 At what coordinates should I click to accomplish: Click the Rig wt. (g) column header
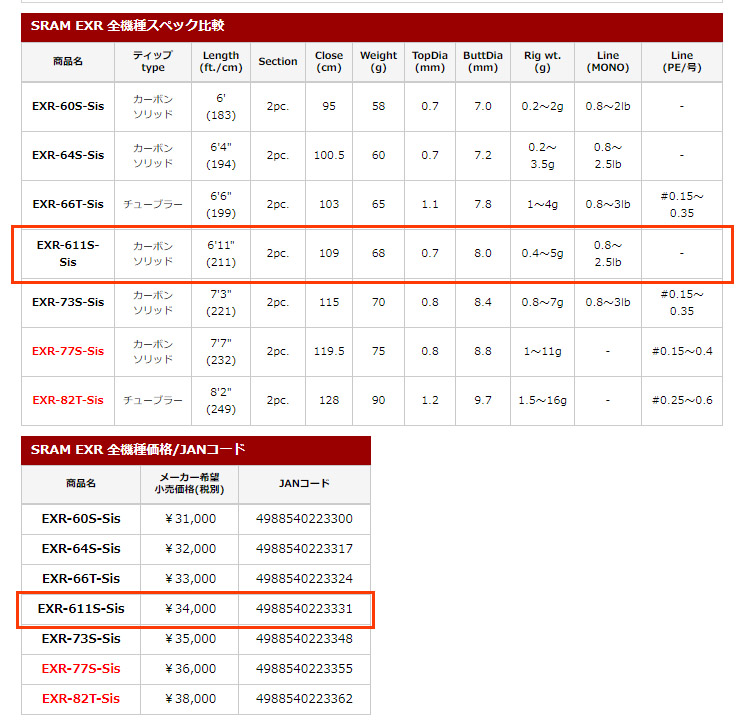click(542, 61)
